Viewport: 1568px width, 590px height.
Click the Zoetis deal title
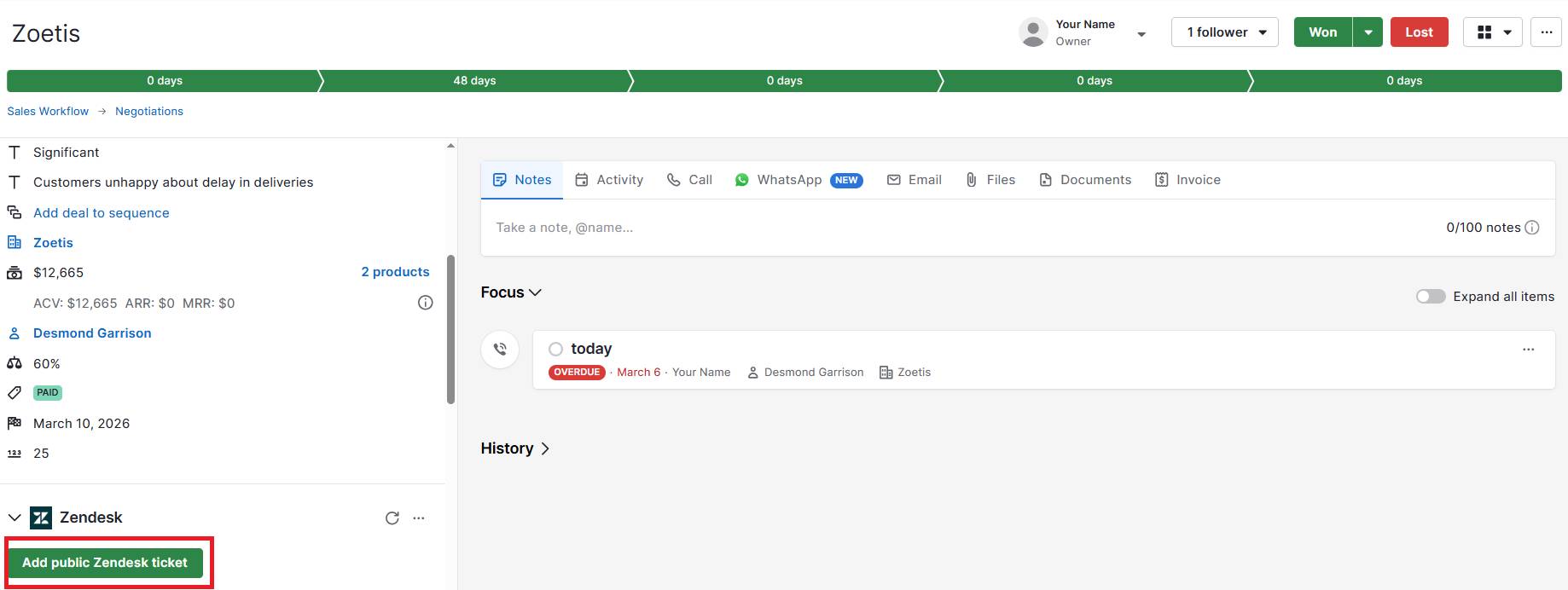tap(46, 33)
